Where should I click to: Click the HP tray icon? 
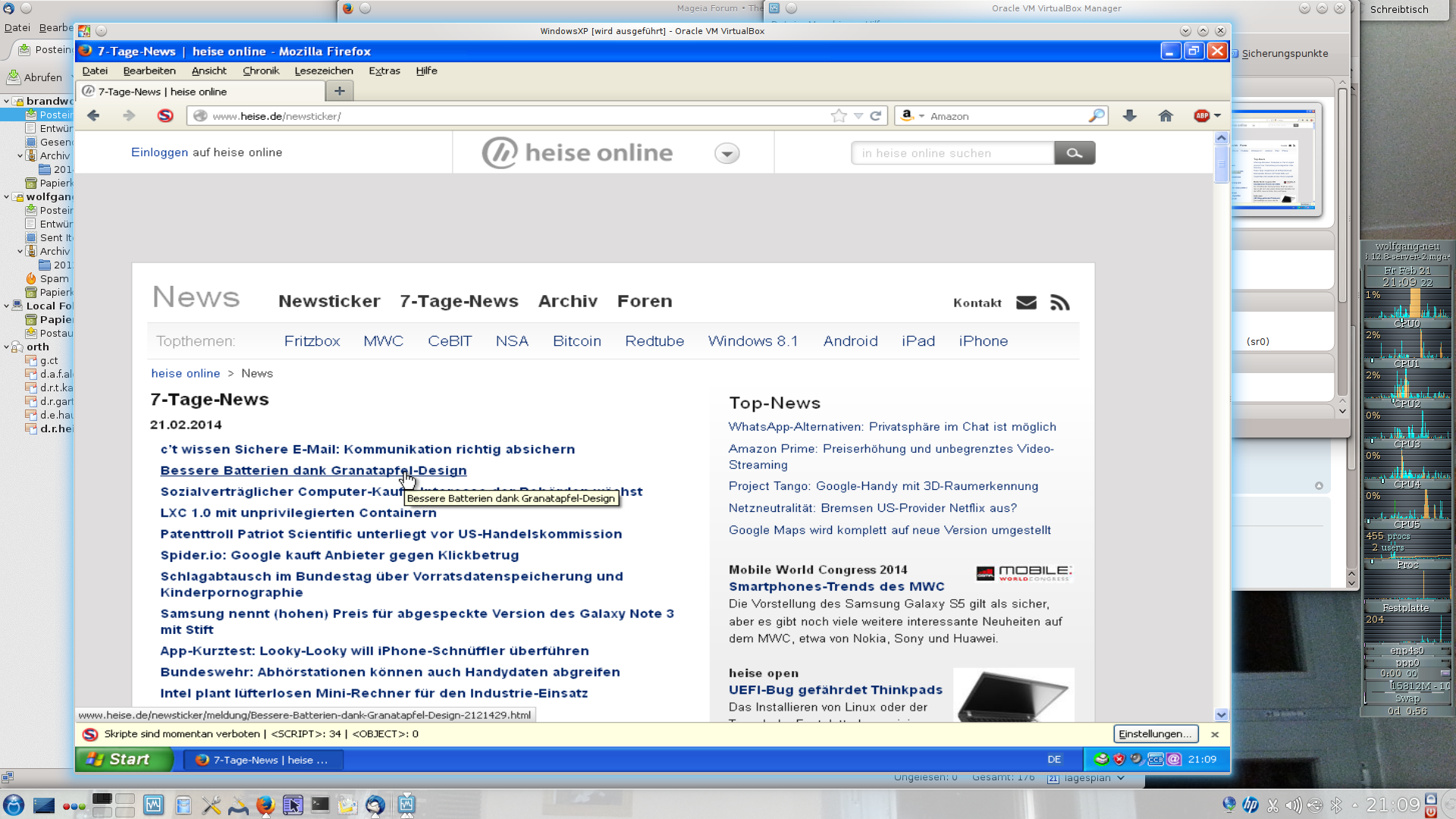click(1250, 805)
